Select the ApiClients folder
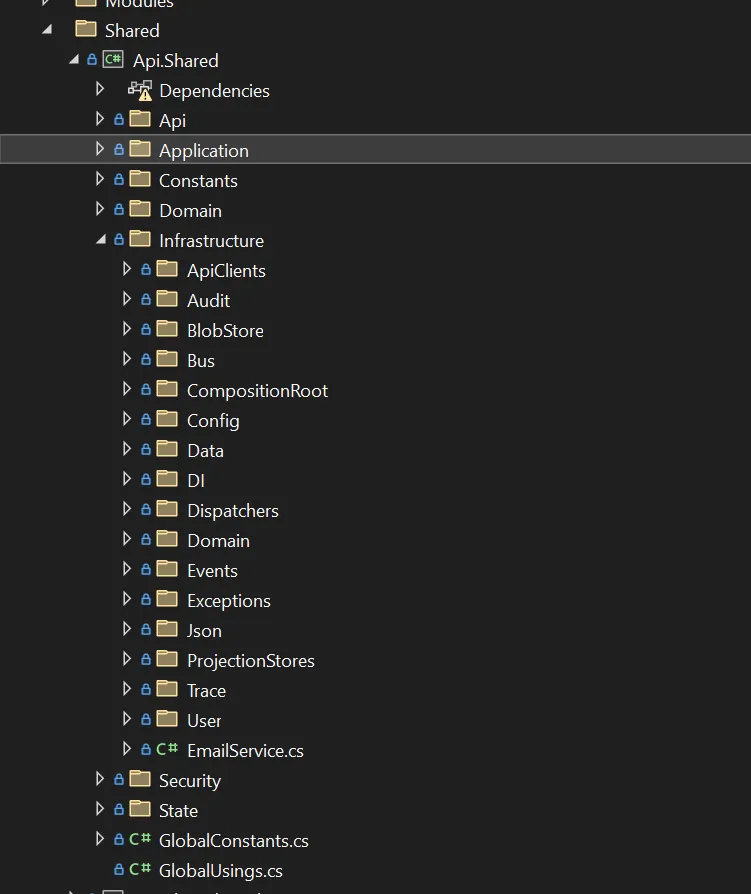 click(x=226, y=271)
